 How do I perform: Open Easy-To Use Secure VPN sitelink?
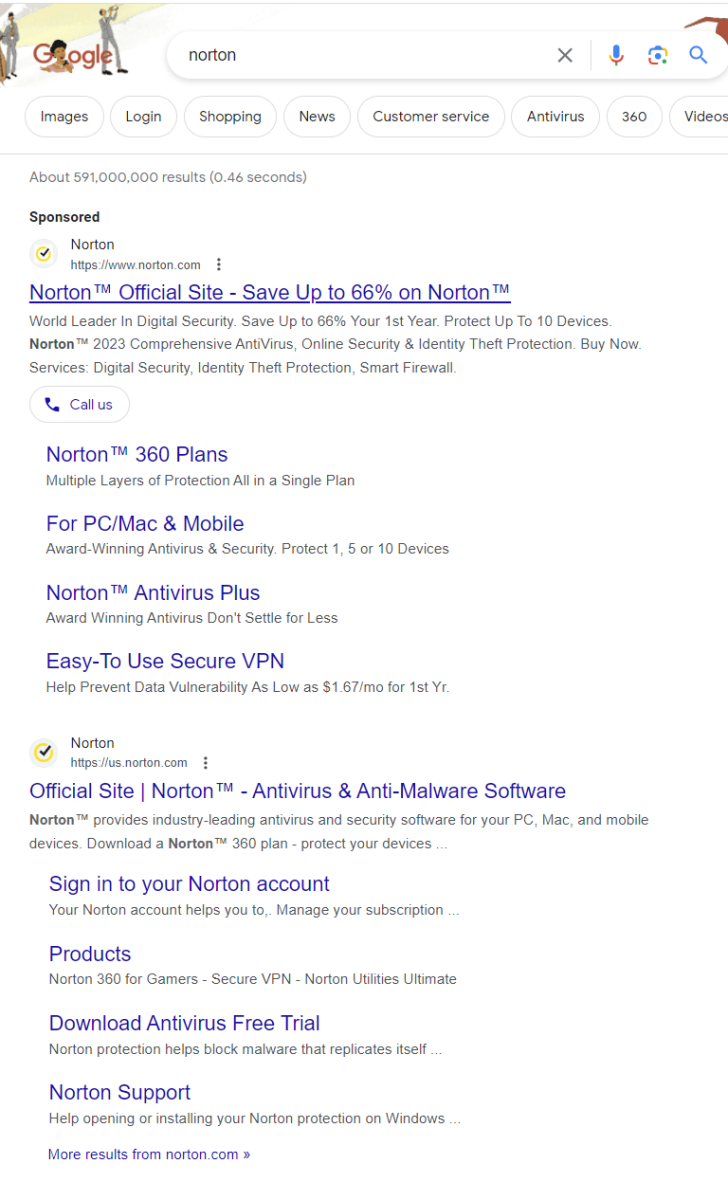point(165,661)
